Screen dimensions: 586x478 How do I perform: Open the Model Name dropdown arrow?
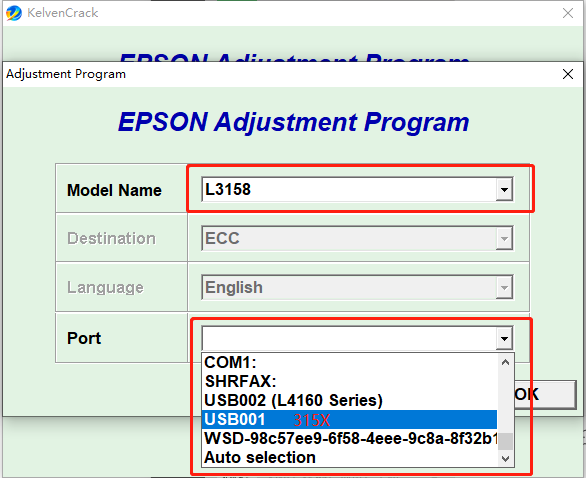504,189
